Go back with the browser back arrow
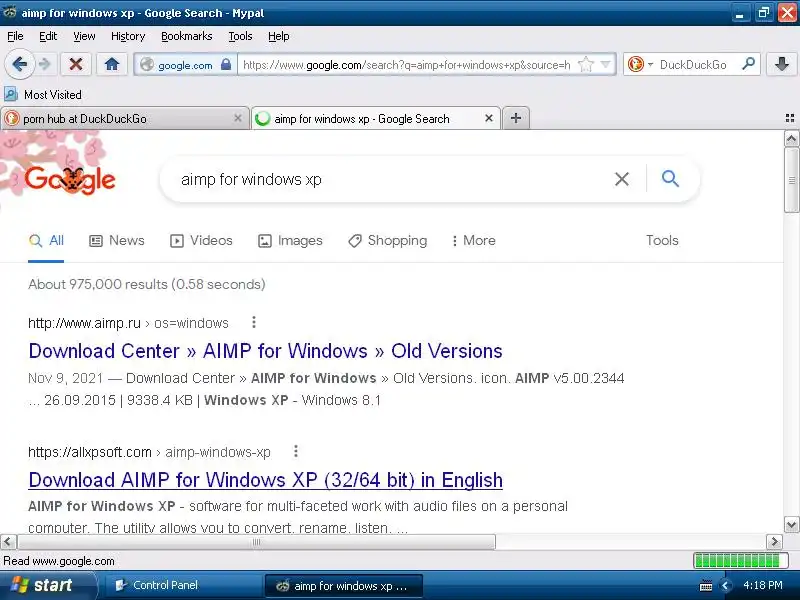Screen dimensions: 800x600 click(x=19, y=64)
